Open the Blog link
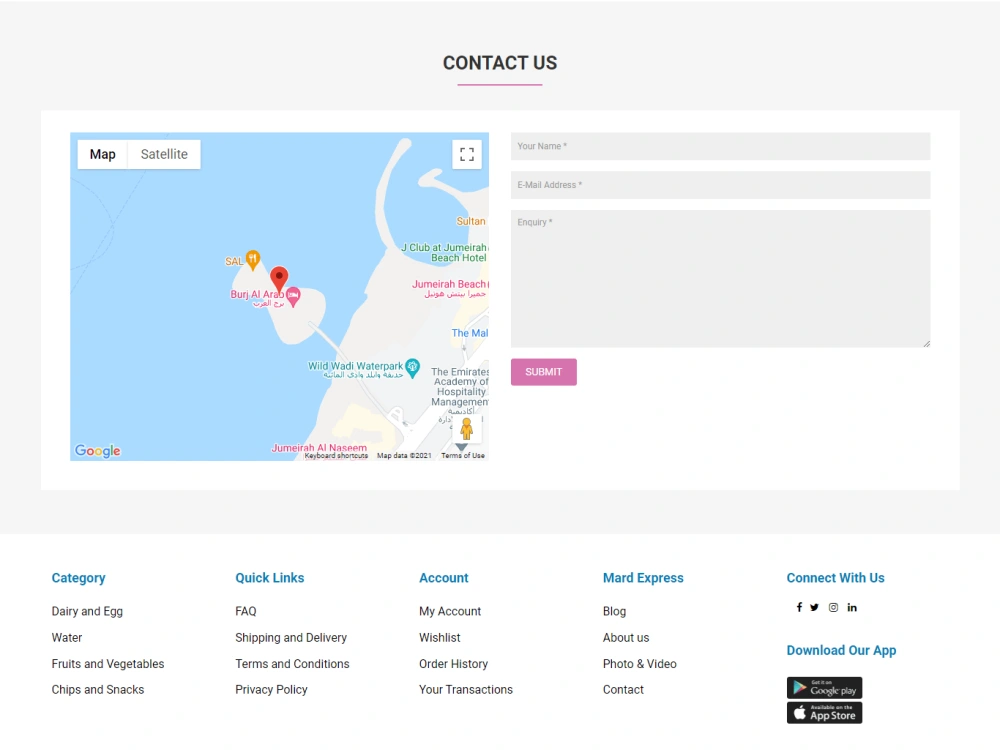Viewport: 1000px width, 750px height. tap(614, 611)
